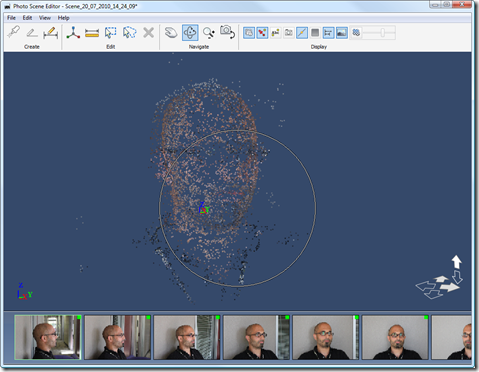This screenshot has width=479, height=372.
Task: Select the create point pin tool
Action: 13,33
